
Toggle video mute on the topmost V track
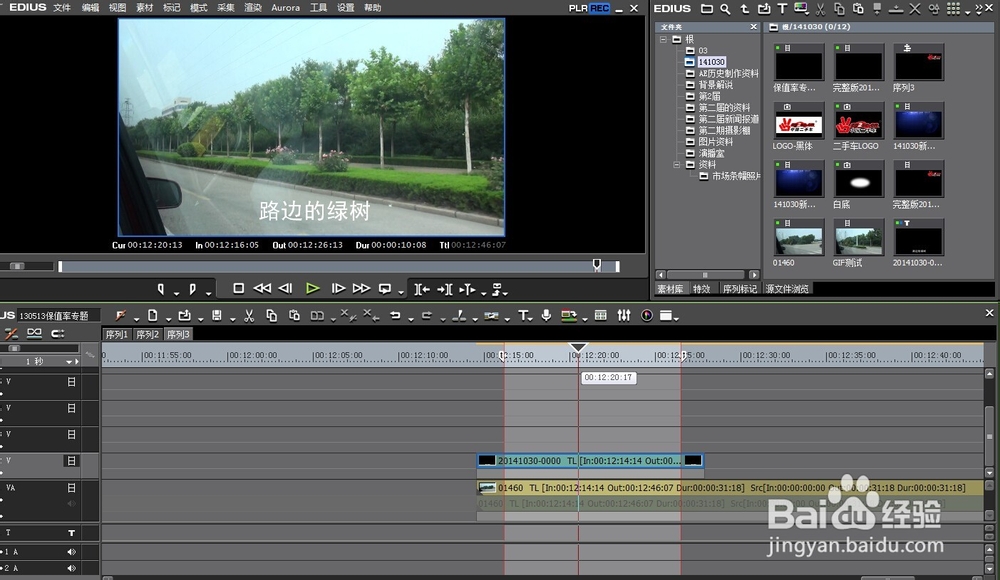(71, 382)
